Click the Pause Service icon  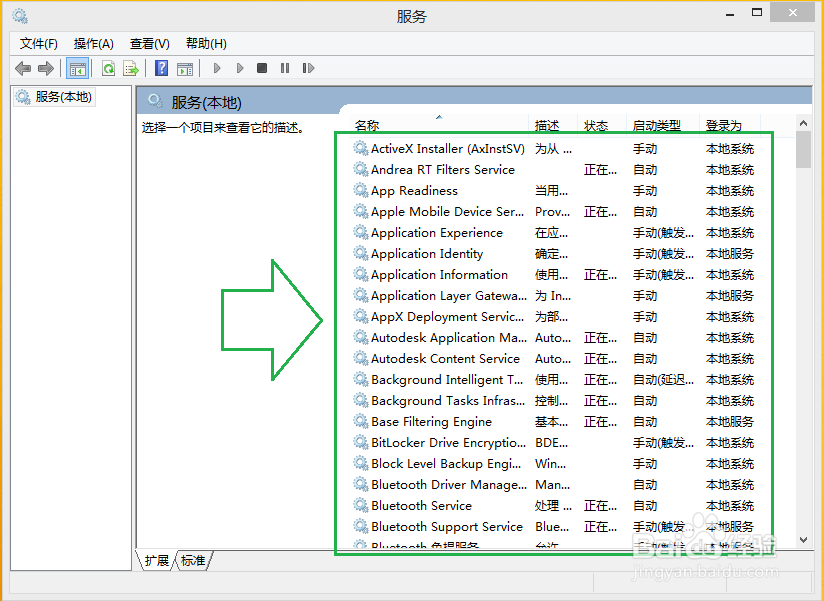(x=285, y=68)
